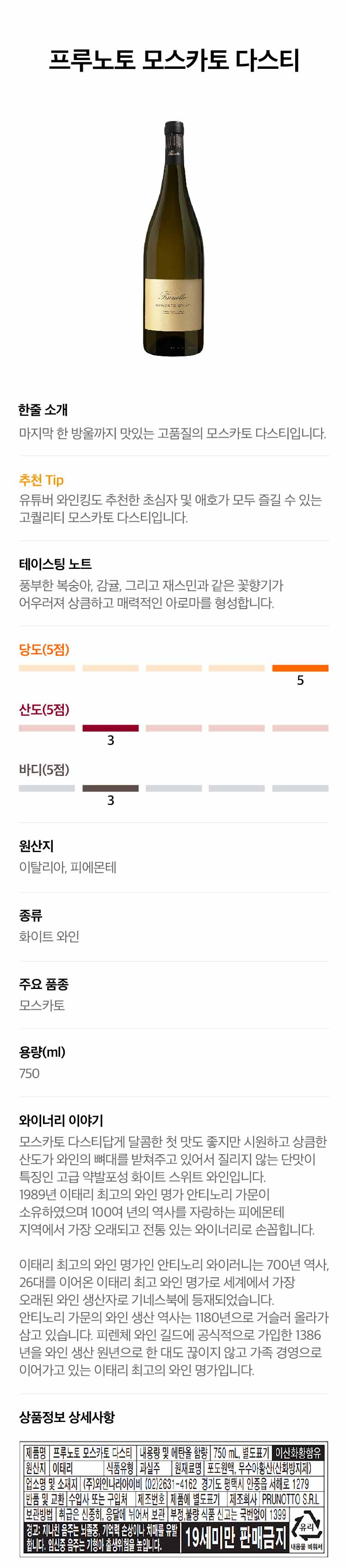Select the highlighted body level 3 bar

coord(111,788)
